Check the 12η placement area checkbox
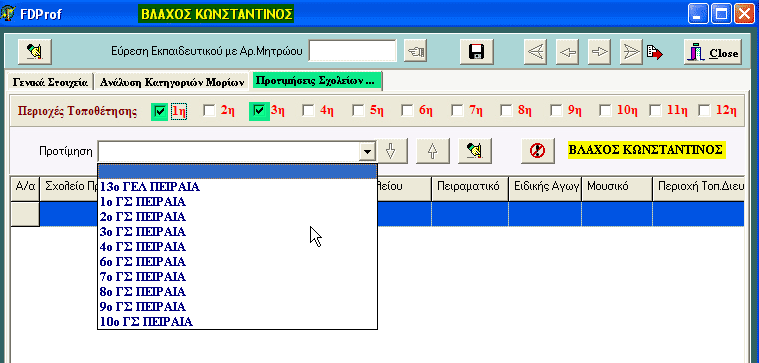 (705, 111)
